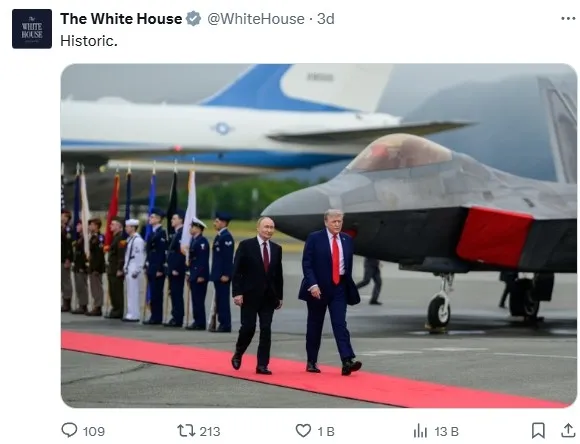Click the views count beside the chart icon

point(446,431)
